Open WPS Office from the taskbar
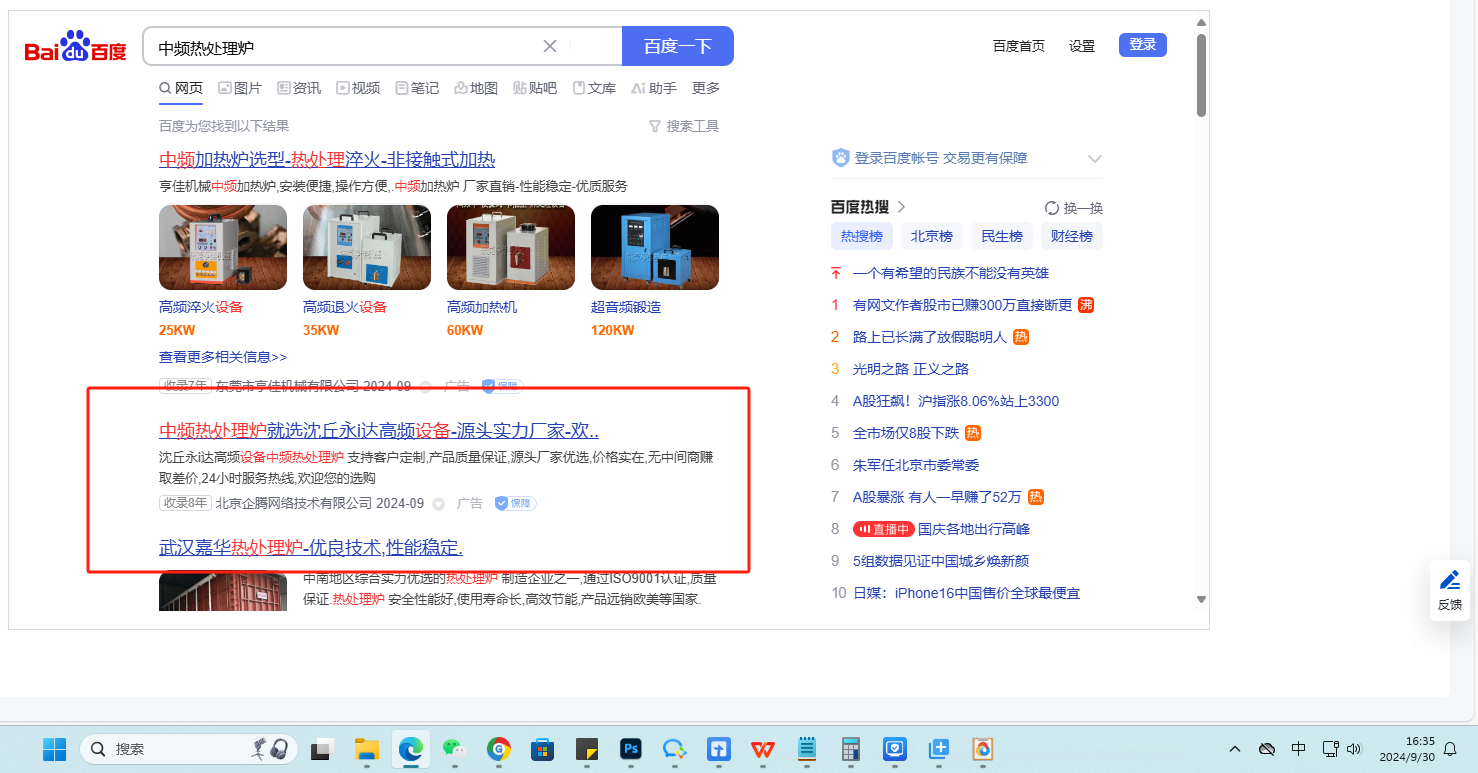Image resolution: width=1478 pixels, height=773 pixels. 763,749
